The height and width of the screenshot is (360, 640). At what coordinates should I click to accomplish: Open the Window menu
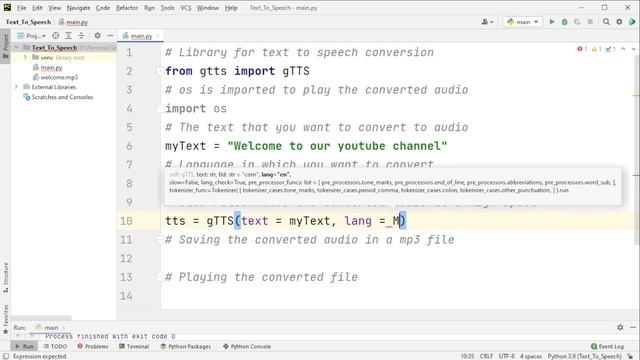208,8
